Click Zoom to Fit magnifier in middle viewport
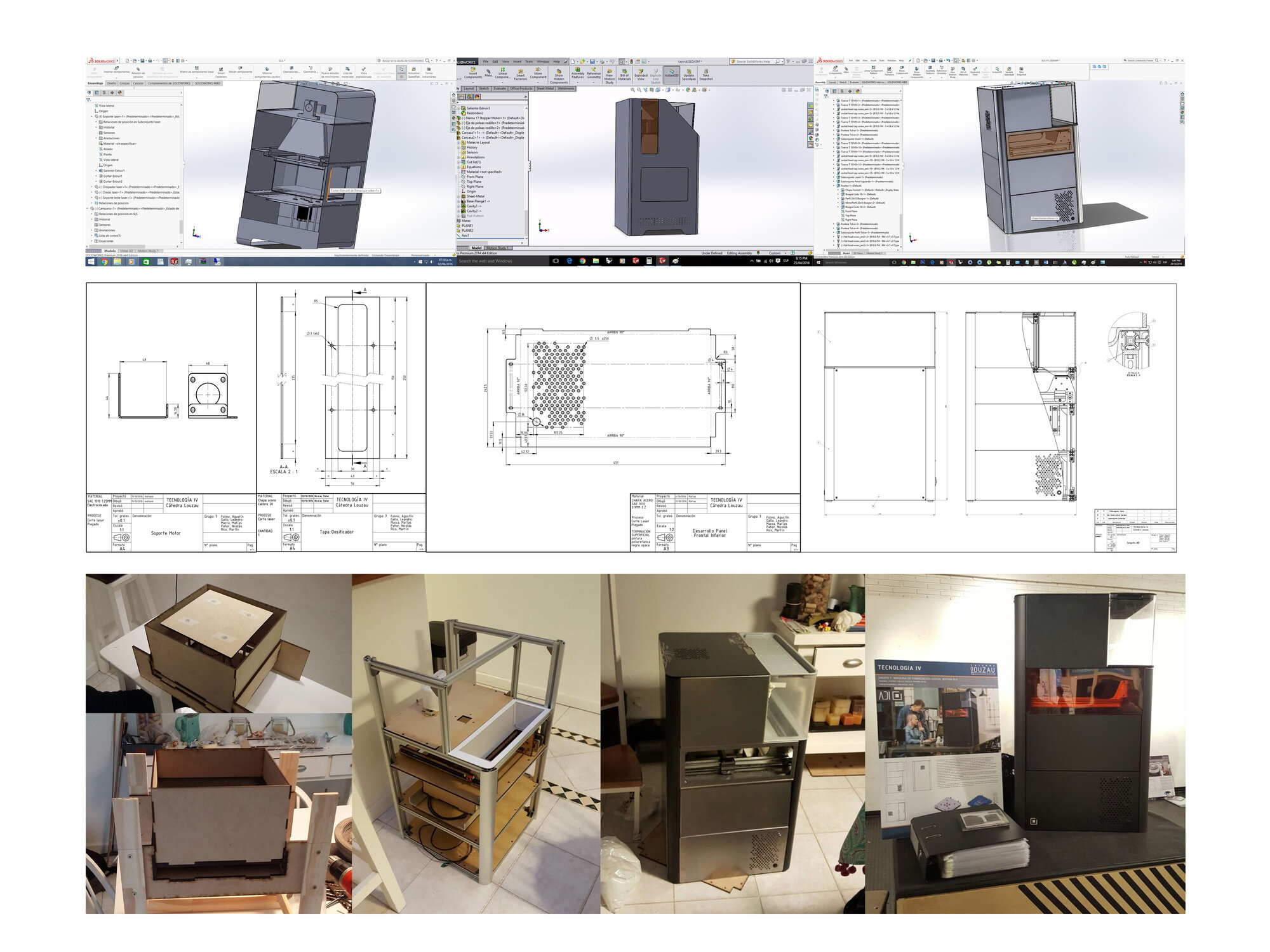The height and width of the screenshot is (952, 1270). (632, 89)
